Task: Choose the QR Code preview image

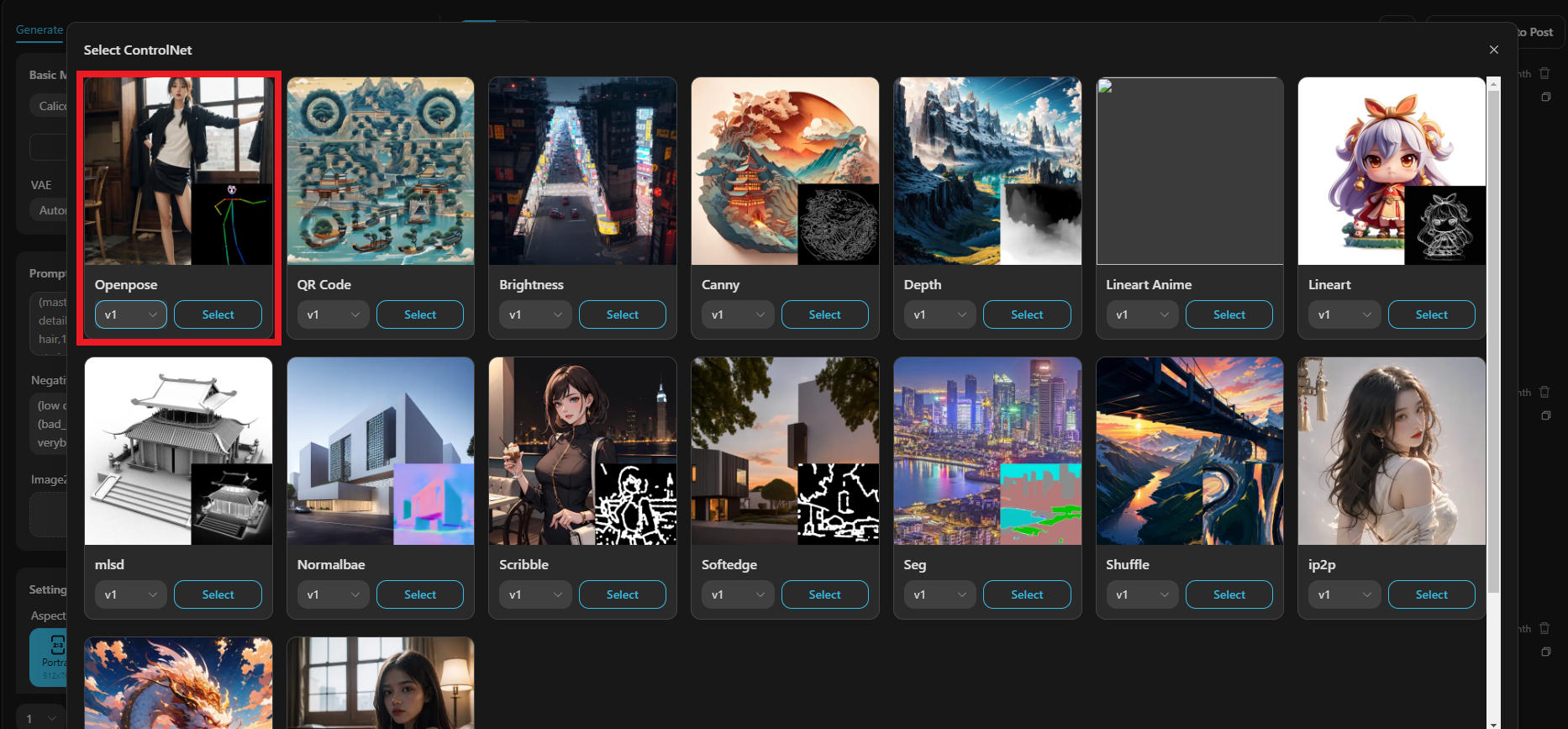Action: (x=380, y=172)
